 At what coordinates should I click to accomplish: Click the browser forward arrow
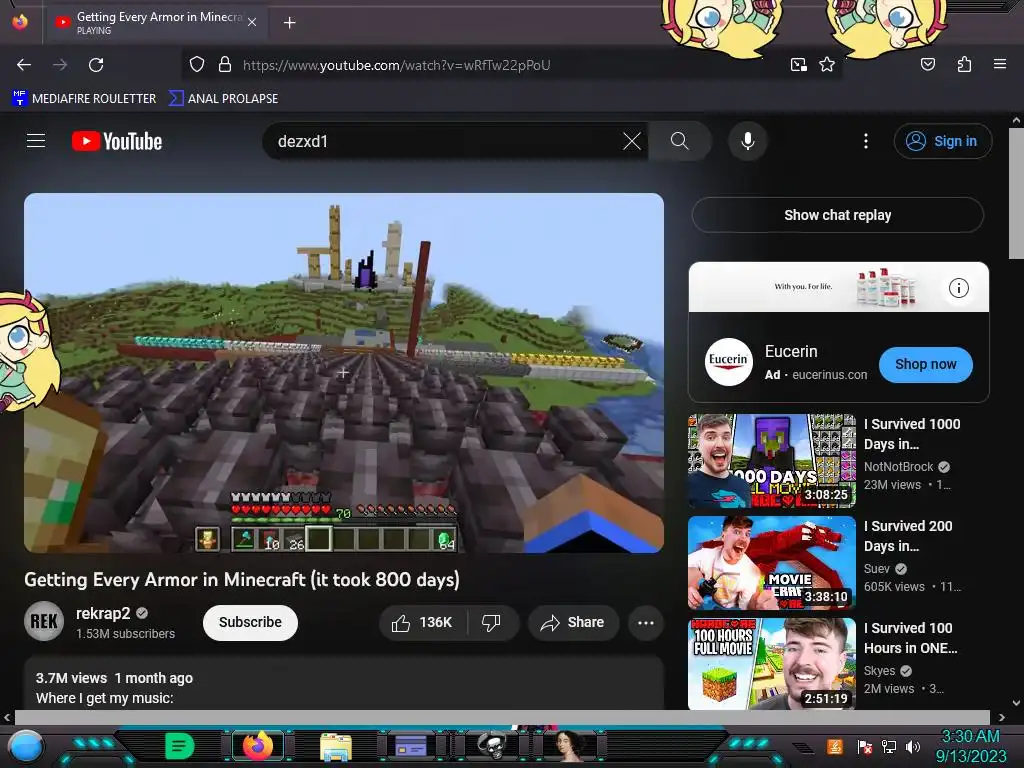[60, 65]
